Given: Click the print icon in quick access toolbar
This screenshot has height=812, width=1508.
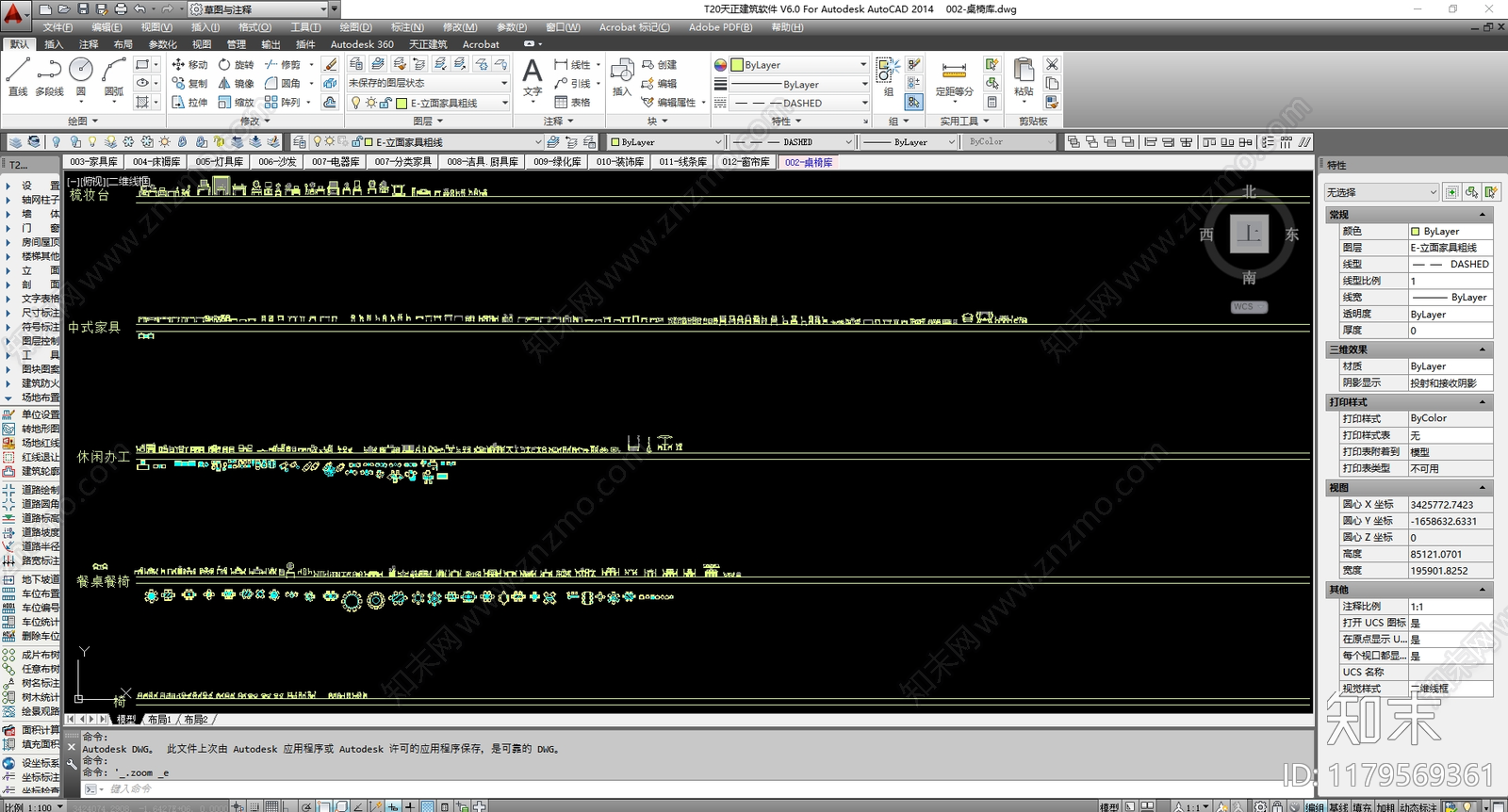Looking at the screenshot, I should click(x=121, y=8).
